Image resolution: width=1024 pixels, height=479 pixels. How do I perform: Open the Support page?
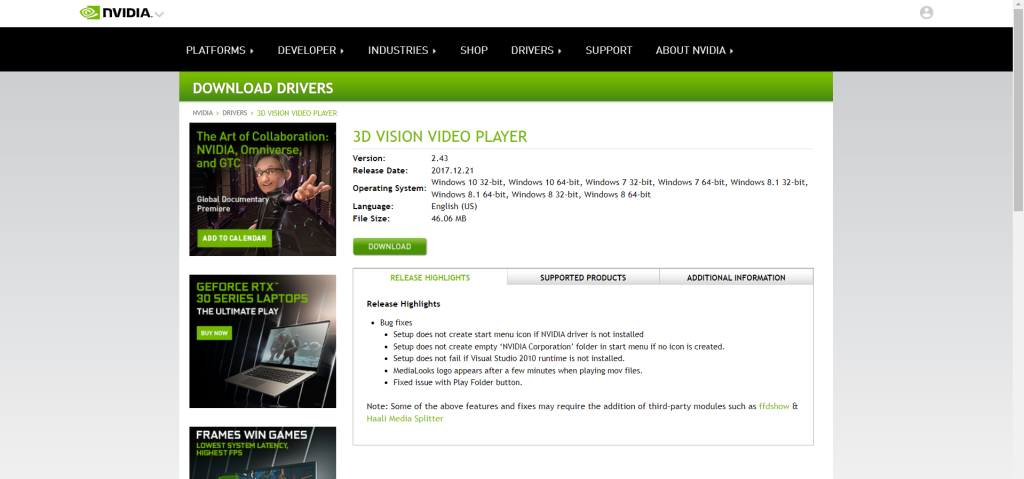[608, 50]
